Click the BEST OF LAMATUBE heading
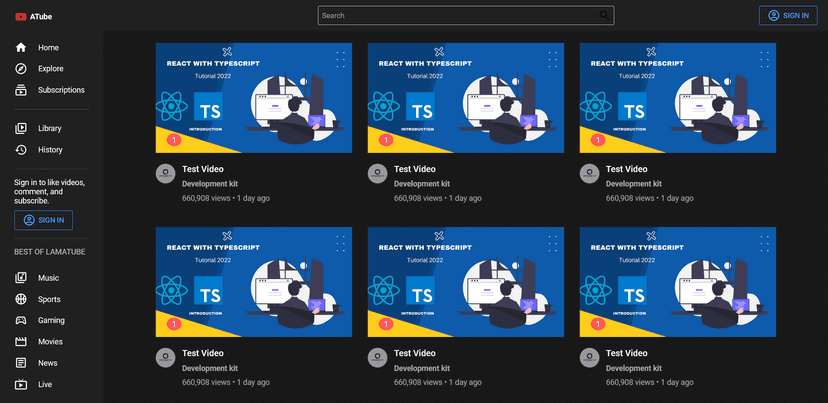Viewport: 828px width, 403px height. pyautogui.click(x=50, y=252)
